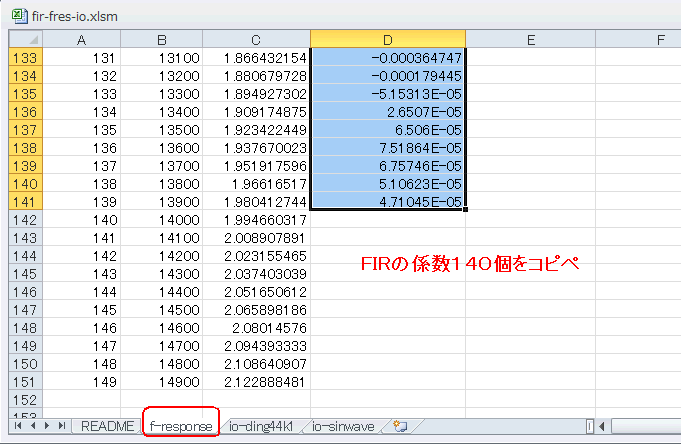
Task: Click the fir-fres-io.xlsm window title
Action: click(74, 16)
